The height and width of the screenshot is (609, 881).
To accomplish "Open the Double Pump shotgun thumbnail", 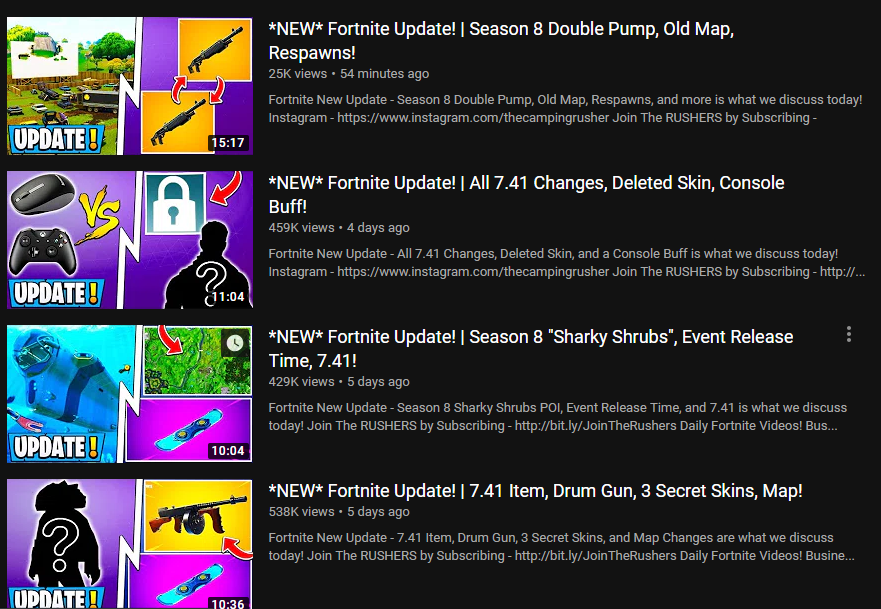I will pyautogui.click(x=130, y=86).
